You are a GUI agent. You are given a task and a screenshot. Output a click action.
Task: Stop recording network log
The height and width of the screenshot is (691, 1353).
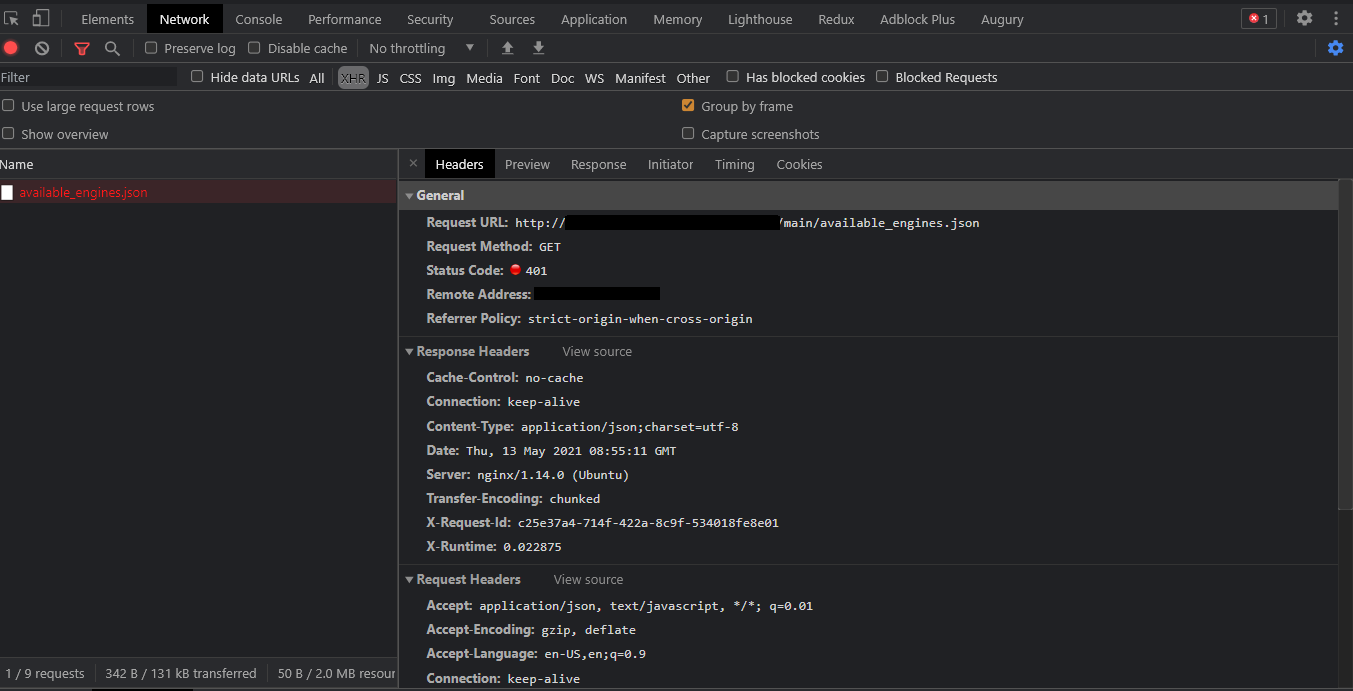tap(11, 47)
